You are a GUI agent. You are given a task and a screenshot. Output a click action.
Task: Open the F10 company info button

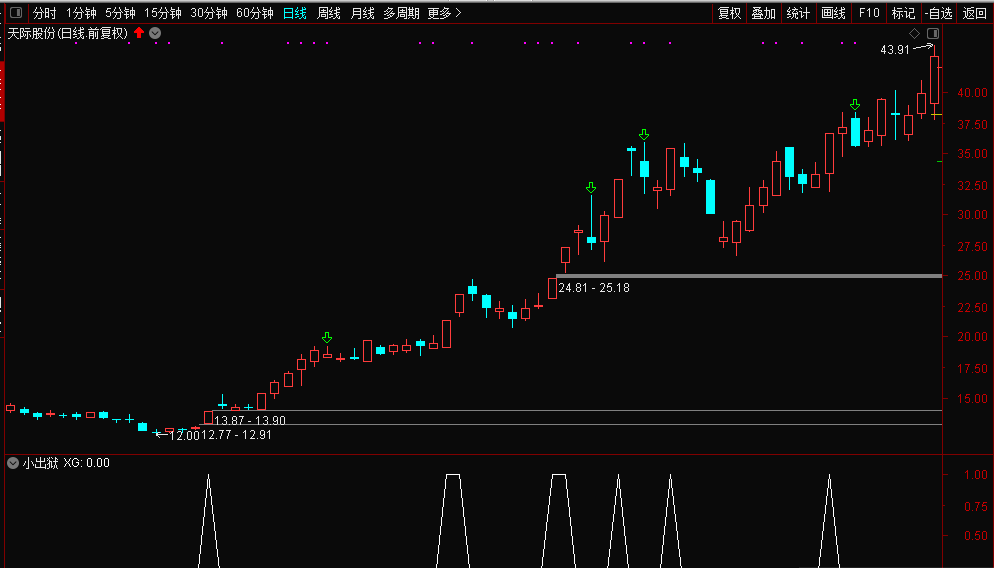click(x=869, y=13)
